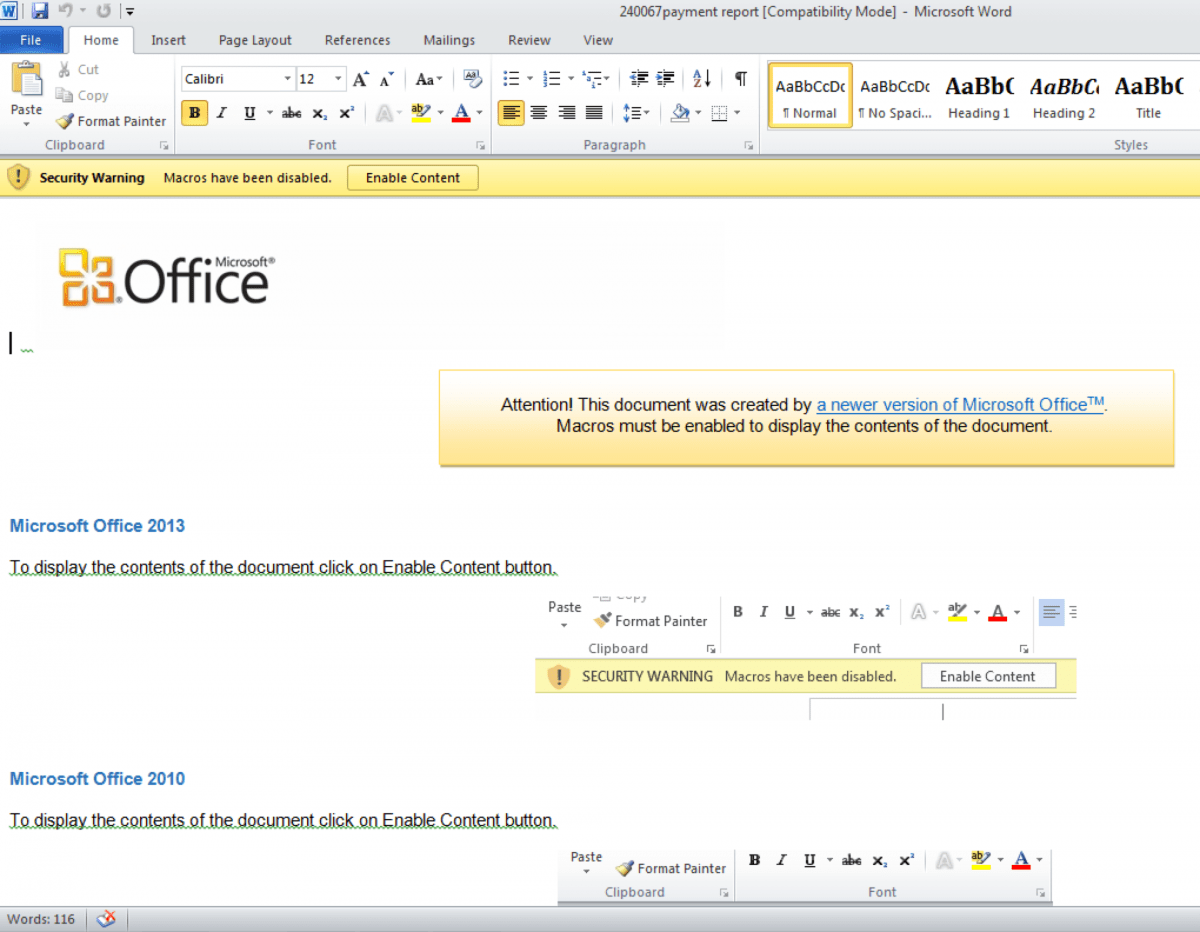The width and height of the screenshot is (1200, 932).
Task: Undo the last action
Action: coord(65,12)
